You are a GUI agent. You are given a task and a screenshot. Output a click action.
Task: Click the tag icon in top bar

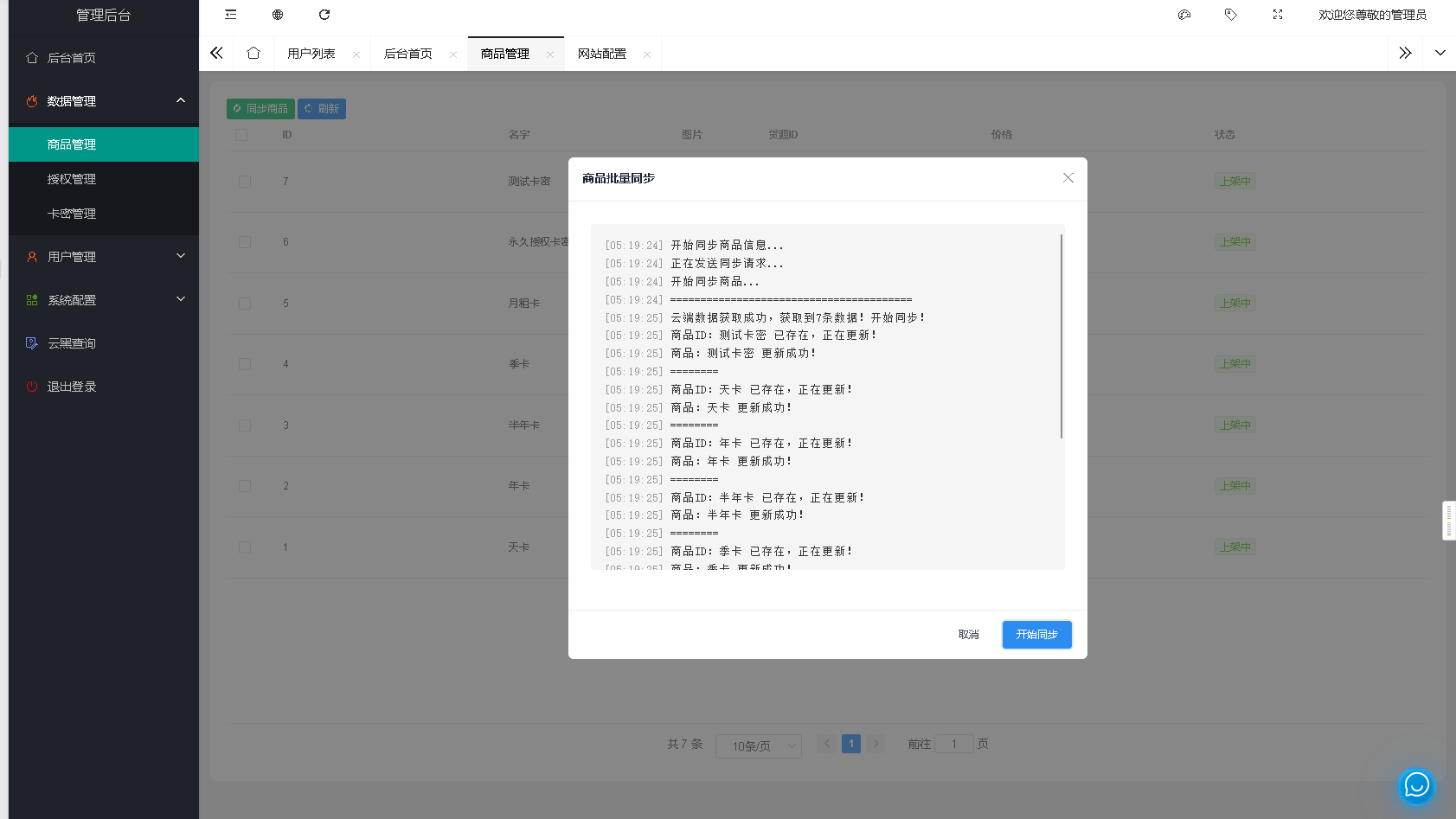coord(1231,15)
